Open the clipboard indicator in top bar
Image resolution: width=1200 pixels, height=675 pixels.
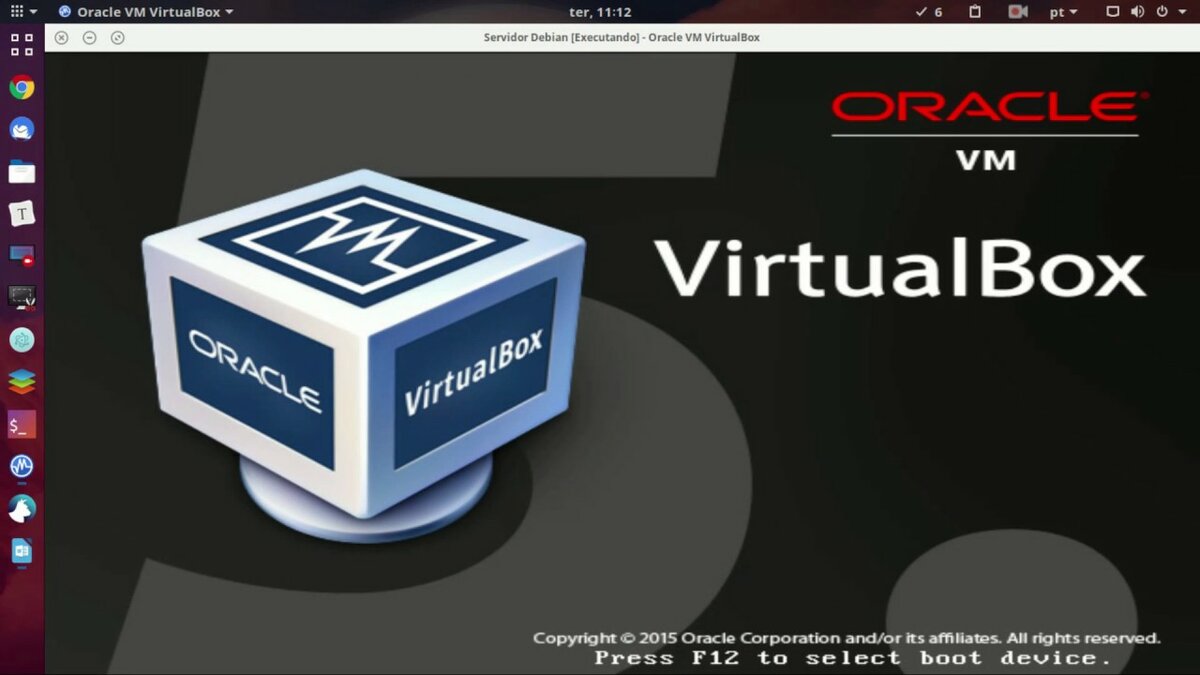(975, 12)
